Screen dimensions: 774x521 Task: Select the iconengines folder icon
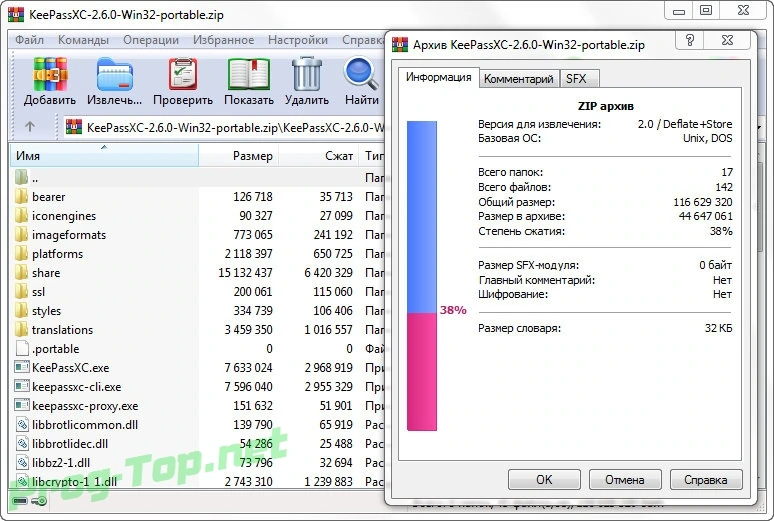[21, 215]
